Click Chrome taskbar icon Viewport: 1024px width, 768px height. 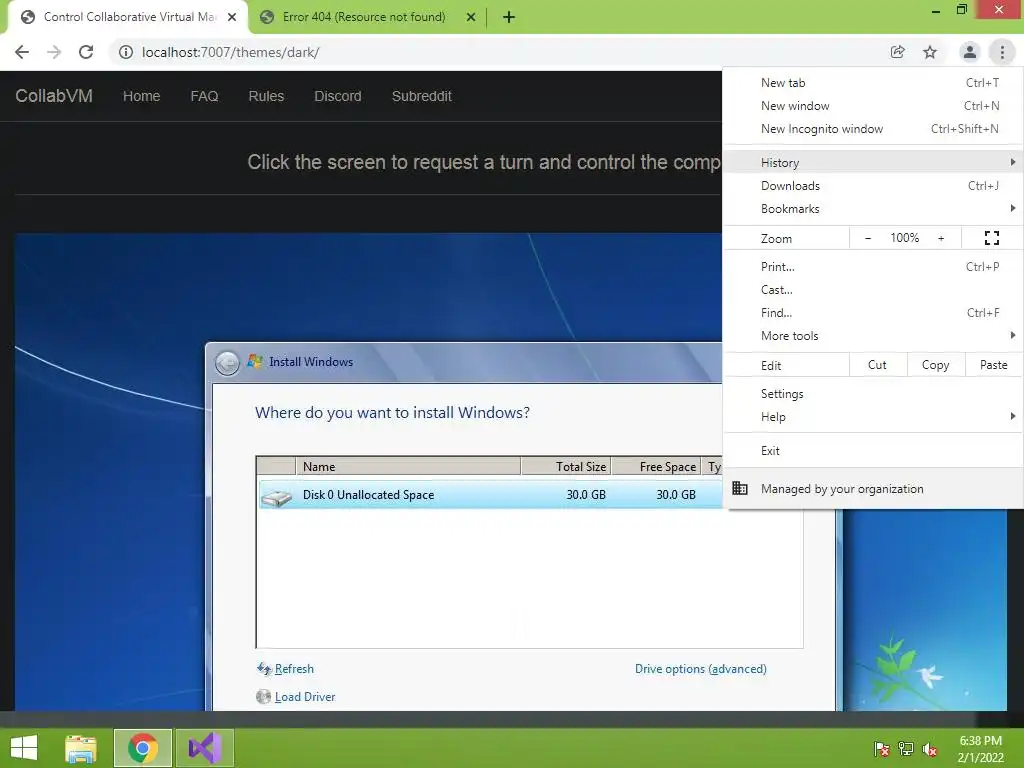point(143,748)
